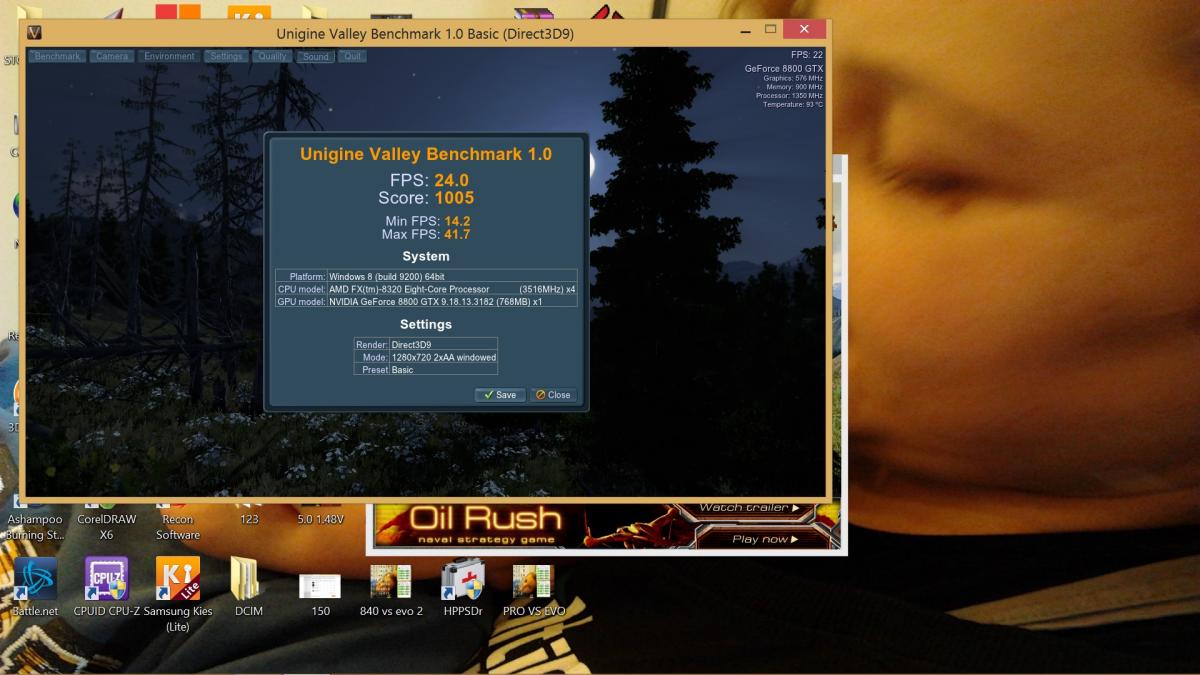This screenshot has height=675, width=1200.
Task: Click the Oil Rush Play now link
Action: [x=765, y=539]
